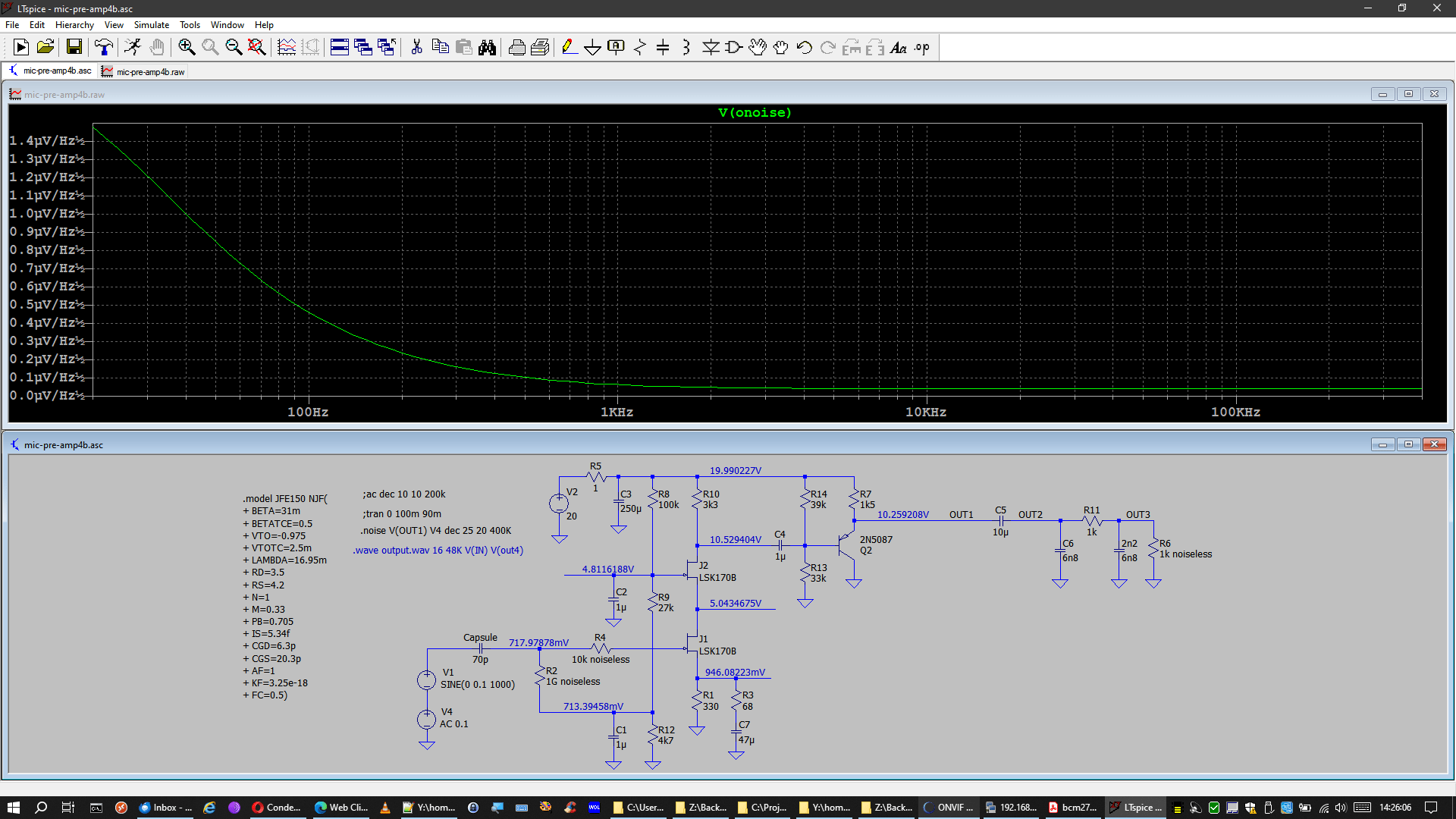Select the Capacitor placement tool
Screen dimensions: 1456x819
pos(663,47)
